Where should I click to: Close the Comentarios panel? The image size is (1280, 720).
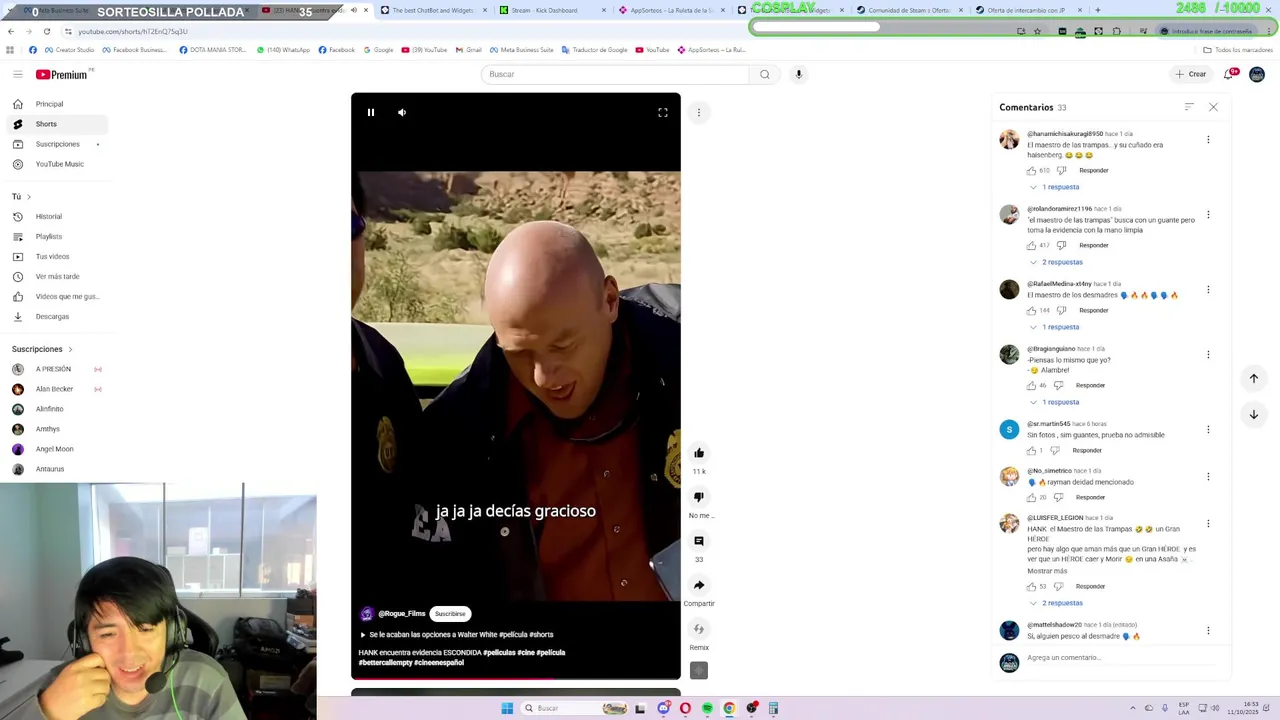tap(1213, 107)
